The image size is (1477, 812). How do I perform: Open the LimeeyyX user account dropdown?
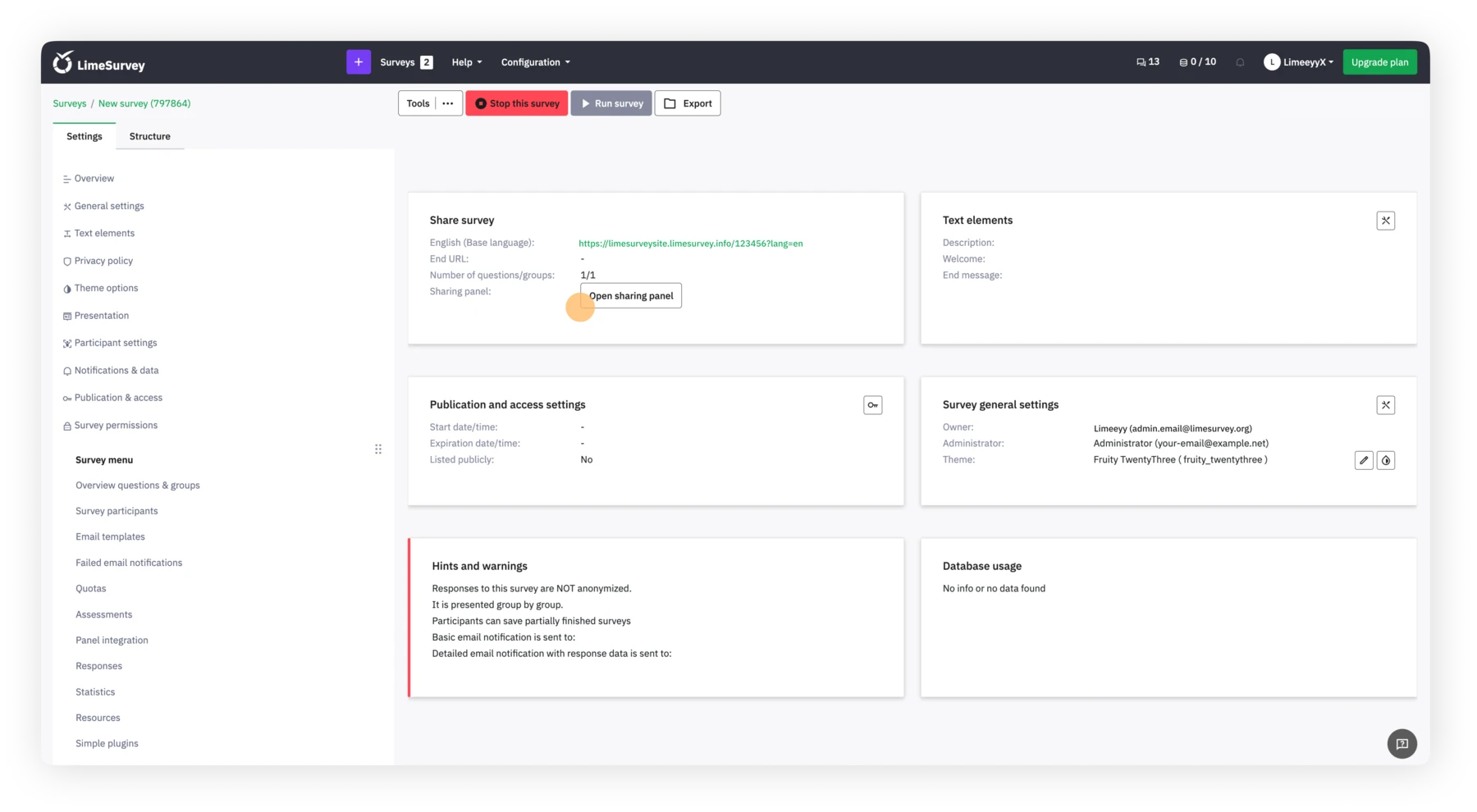click(x=1299, y=62)
